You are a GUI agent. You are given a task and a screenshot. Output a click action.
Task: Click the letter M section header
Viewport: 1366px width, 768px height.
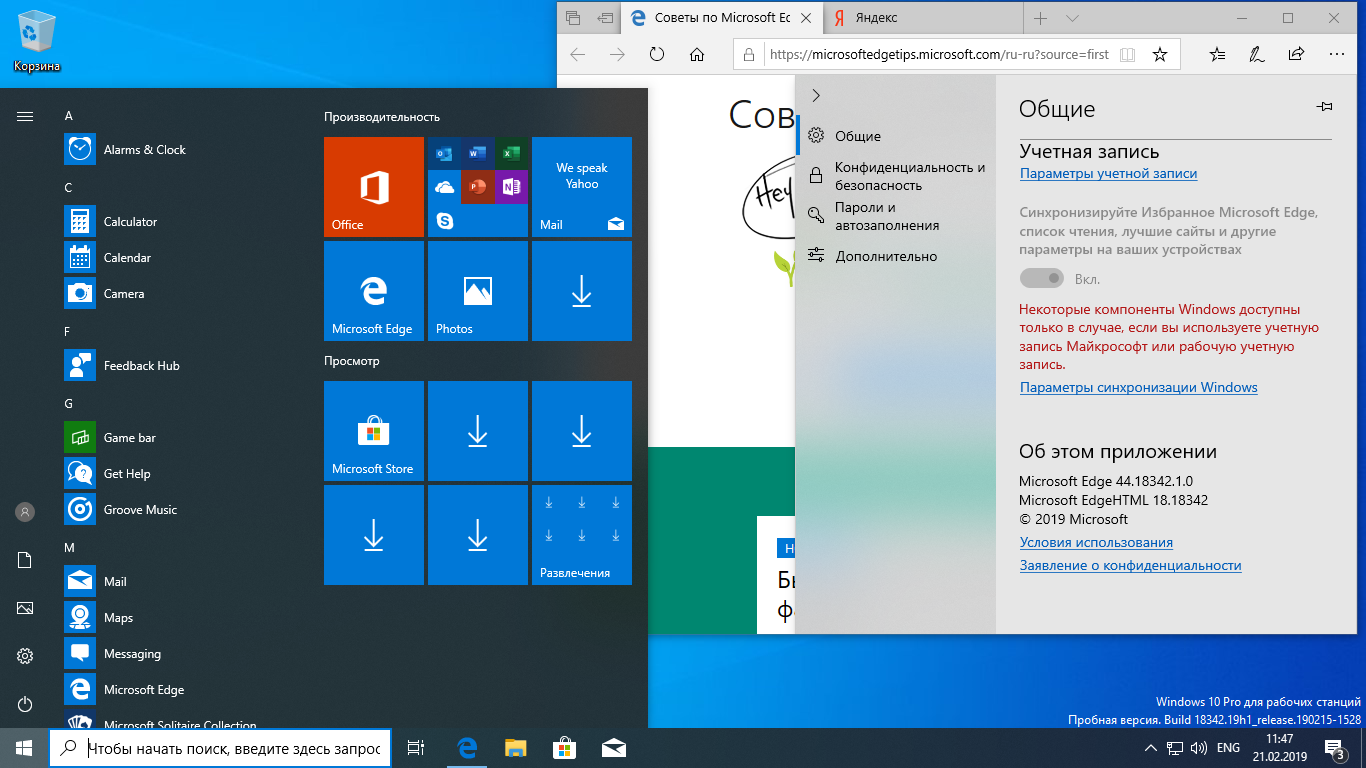tap(69, 548)
